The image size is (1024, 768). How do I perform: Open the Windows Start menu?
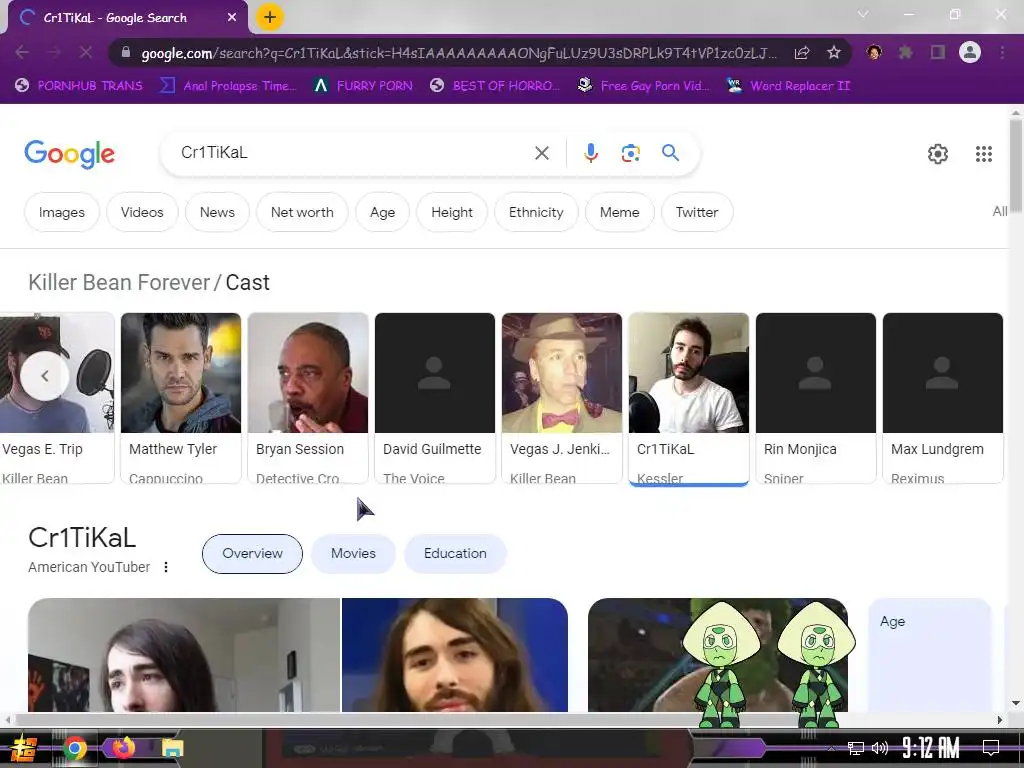(24, 748)
